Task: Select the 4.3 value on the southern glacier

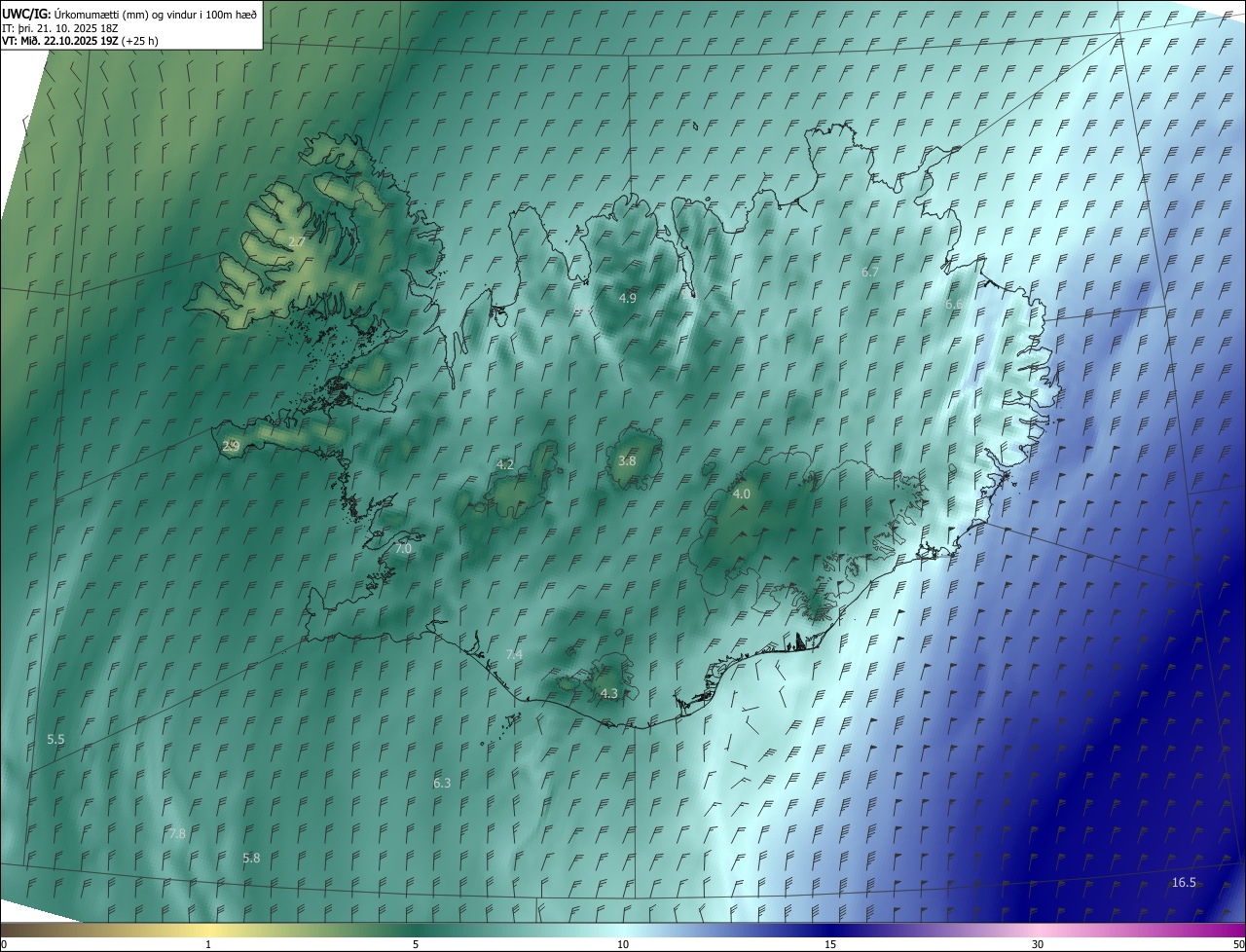Action: [609, 694]
